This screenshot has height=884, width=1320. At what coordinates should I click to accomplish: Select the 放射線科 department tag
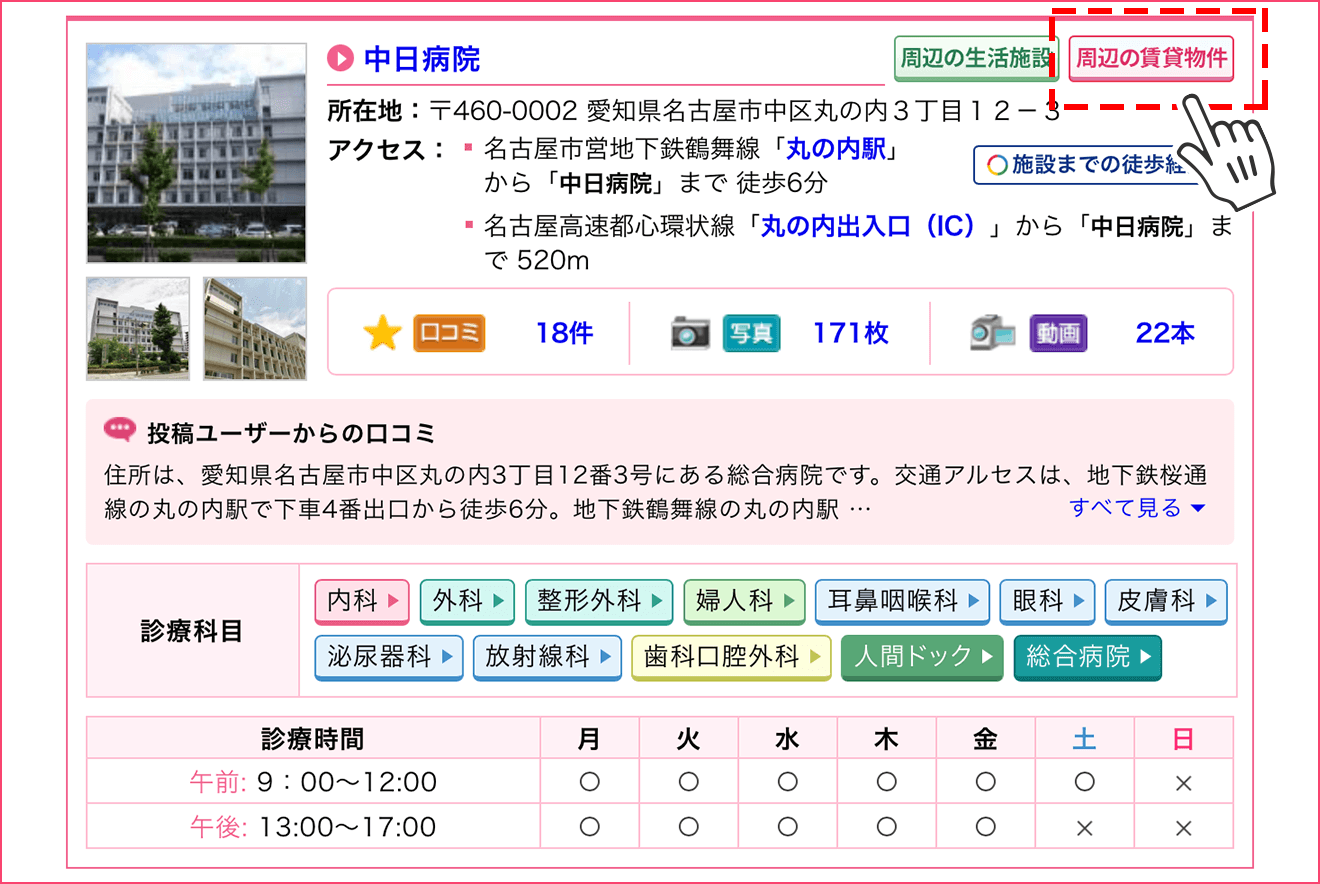[547, 658]
